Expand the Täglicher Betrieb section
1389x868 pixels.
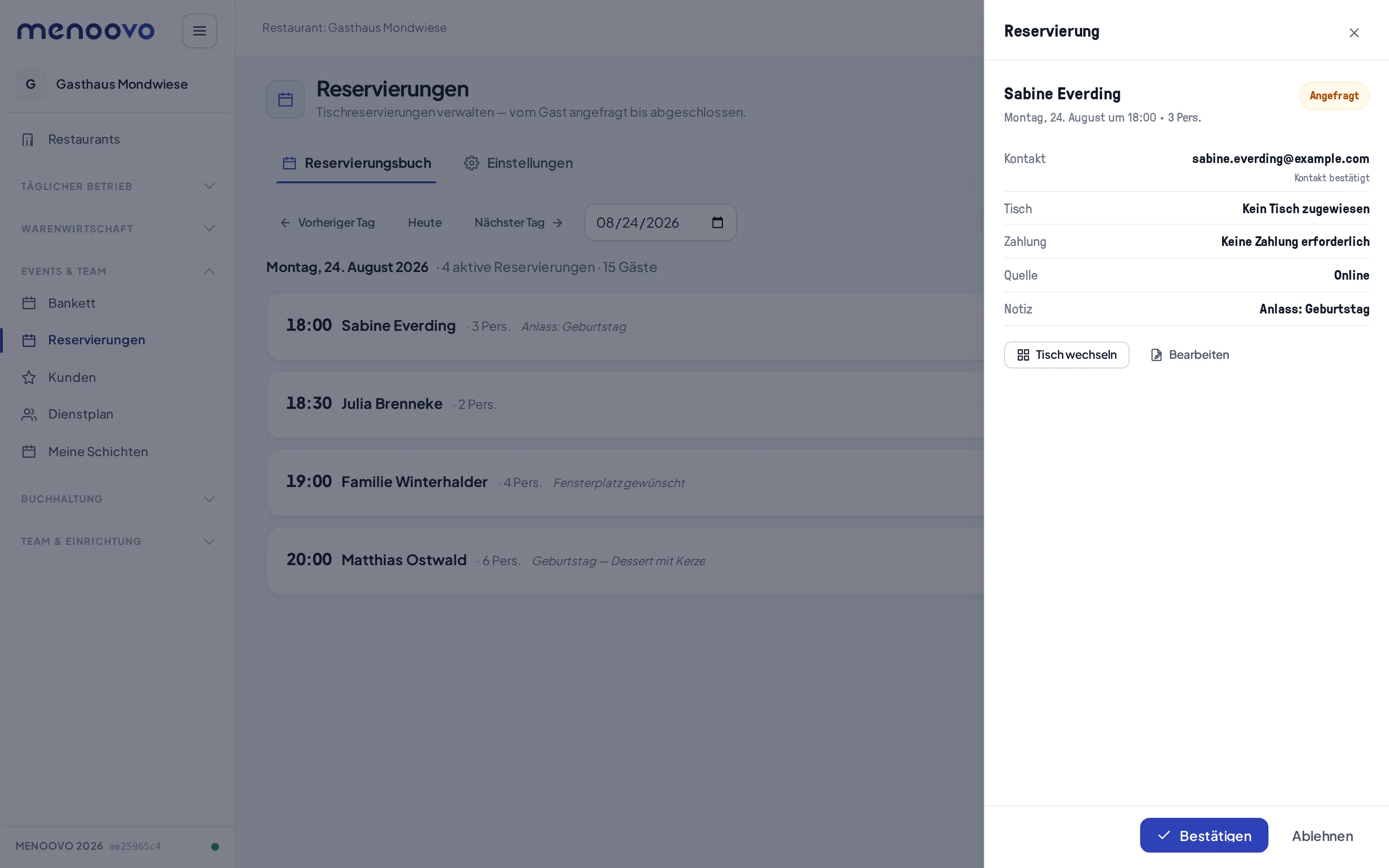pos(118,187)
